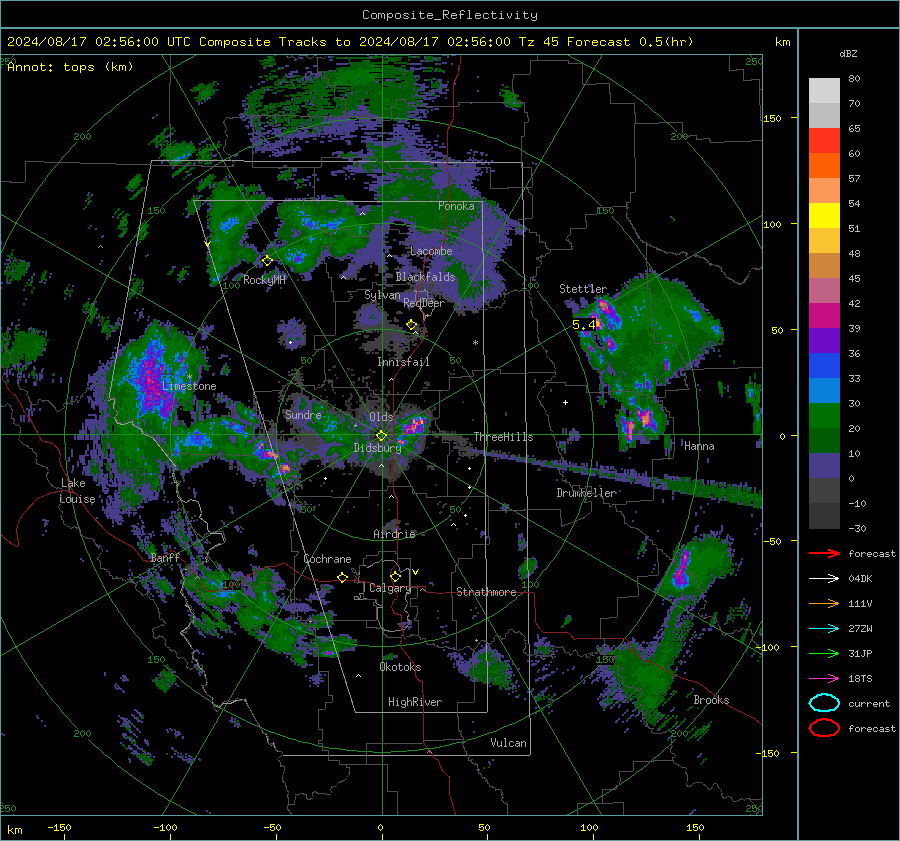
Task: Click the white 04DK arrow icon
Action: click(824, 579)
